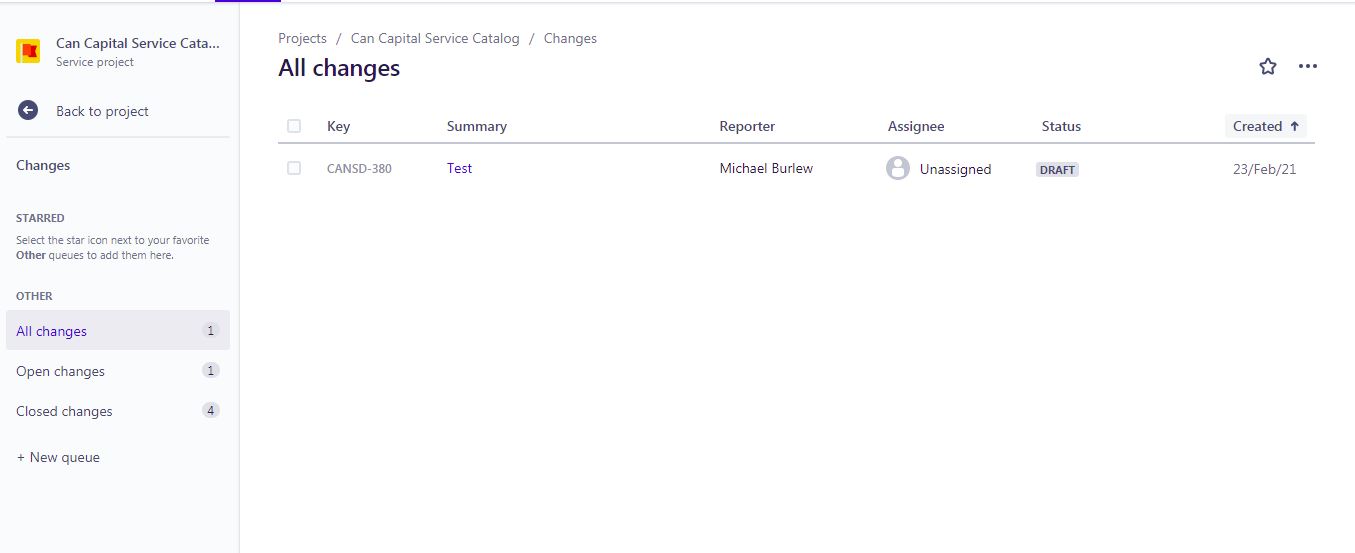Click the Back to project arrow icon
1355x553 pixels.
pyautogui.click(x=28, y=111)
